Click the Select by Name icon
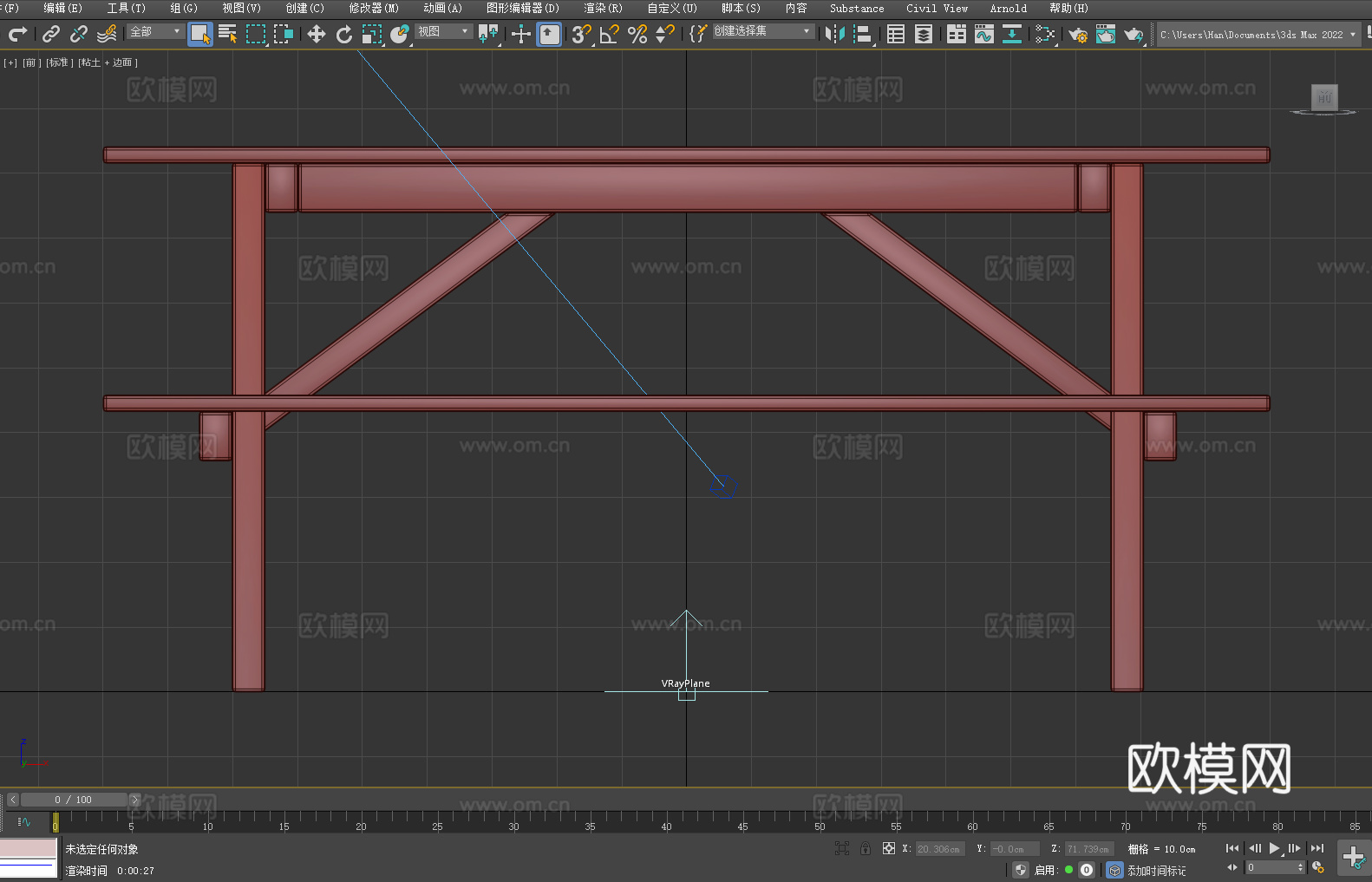 (x=228, y=35)
